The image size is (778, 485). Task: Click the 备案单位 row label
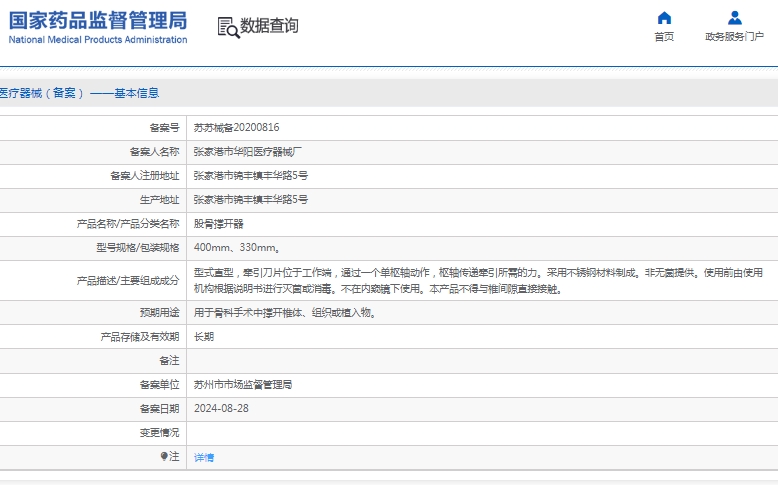click(x=159, y=385)
